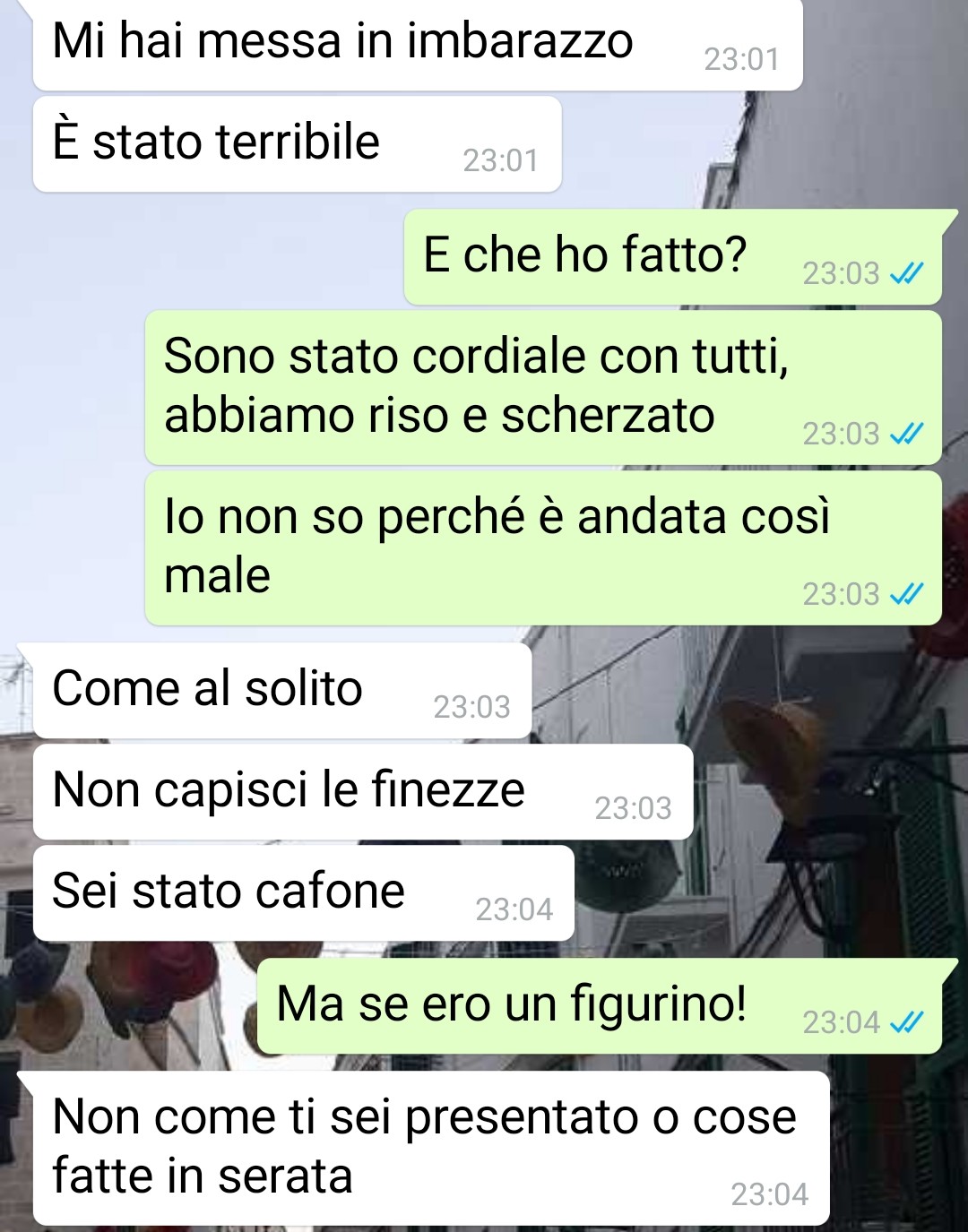Tap "Io non so perché è andata così male"
968x1232 pixels.
543,548
